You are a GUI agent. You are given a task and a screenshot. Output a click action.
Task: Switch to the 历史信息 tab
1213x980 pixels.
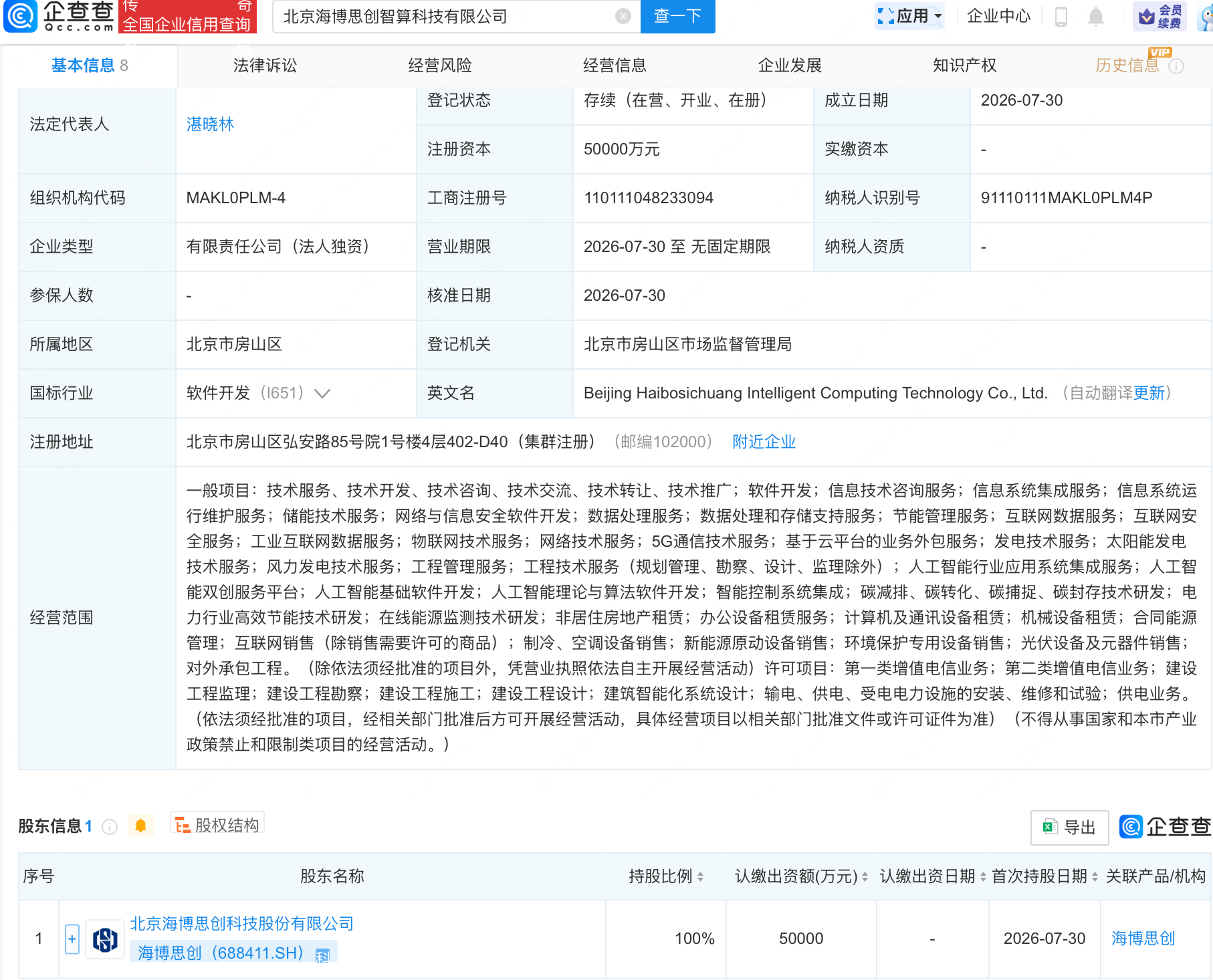pyautogui.click(x=1127, y=66)
